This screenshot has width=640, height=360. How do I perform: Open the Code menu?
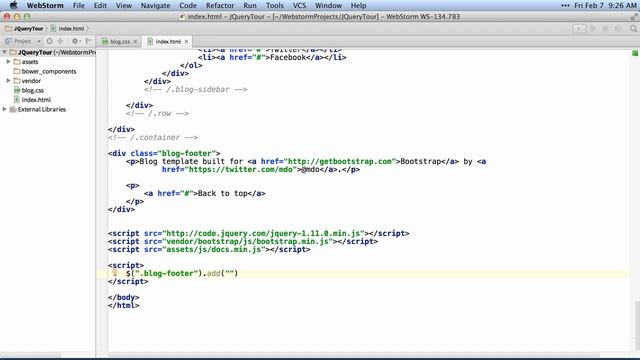(x=188, y=5)
